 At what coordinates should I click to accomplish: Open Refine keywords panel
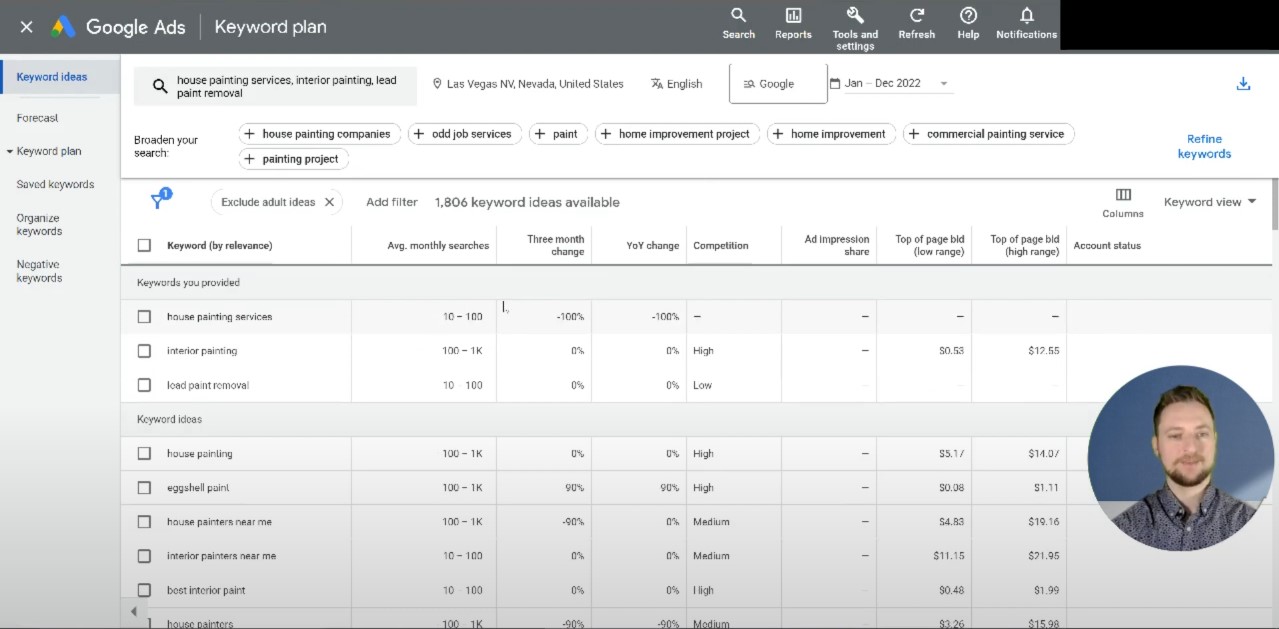(1204, 147)
